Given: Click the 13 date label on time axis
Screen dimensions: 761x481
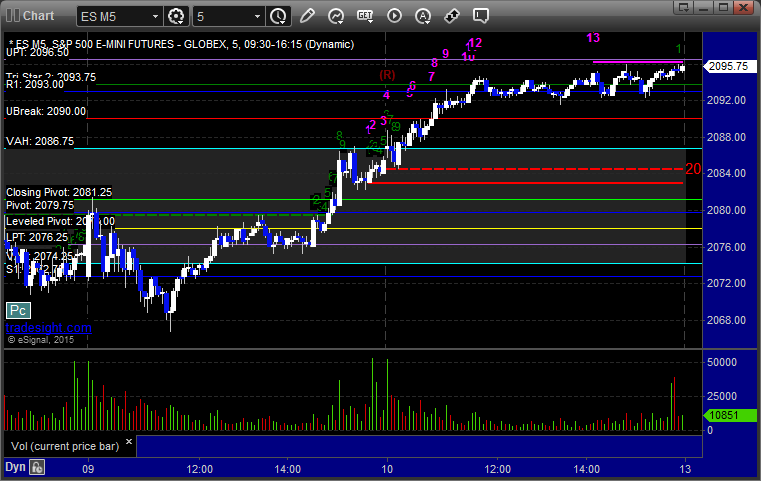Looking at the screenshot, I should 685,469.
